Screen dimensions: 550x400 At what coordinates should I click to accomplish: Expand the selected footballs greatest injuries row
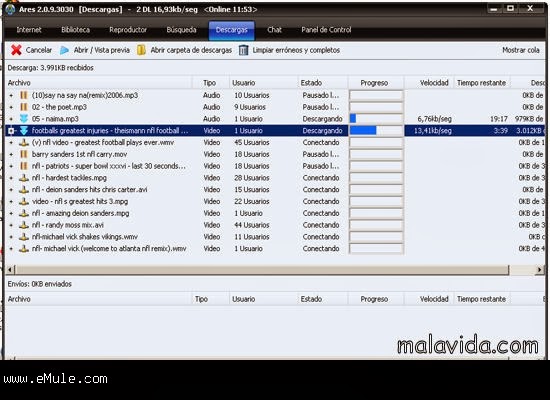(x=11, y=131)
